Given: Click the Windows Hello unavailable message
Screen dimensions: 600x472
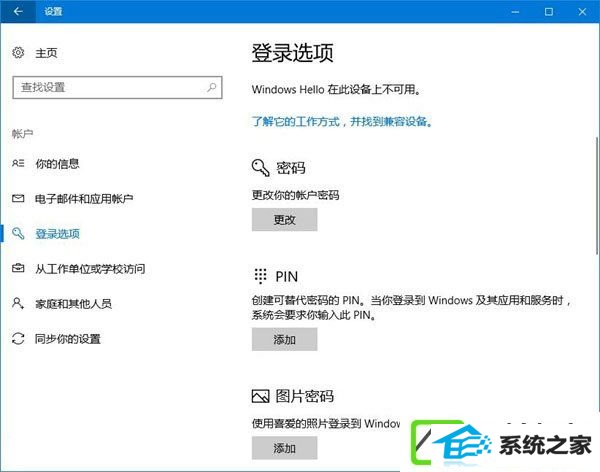Looking at the screenshot, I should pos(336,90).
